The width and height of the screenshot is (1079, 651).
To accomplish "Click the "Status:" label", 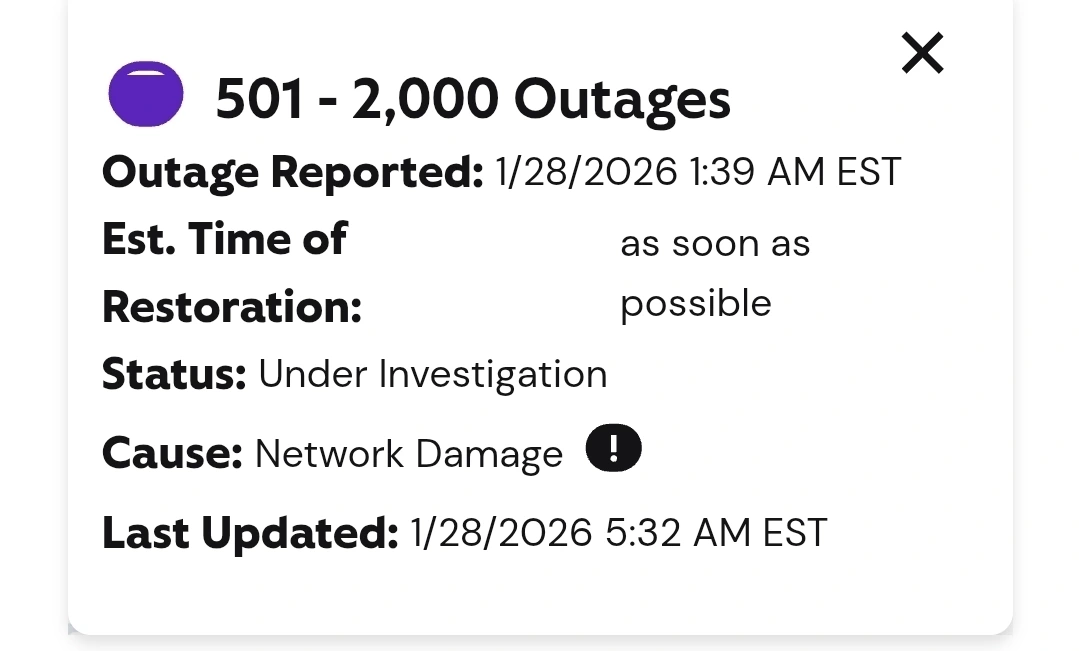I will tap(174, 374).
